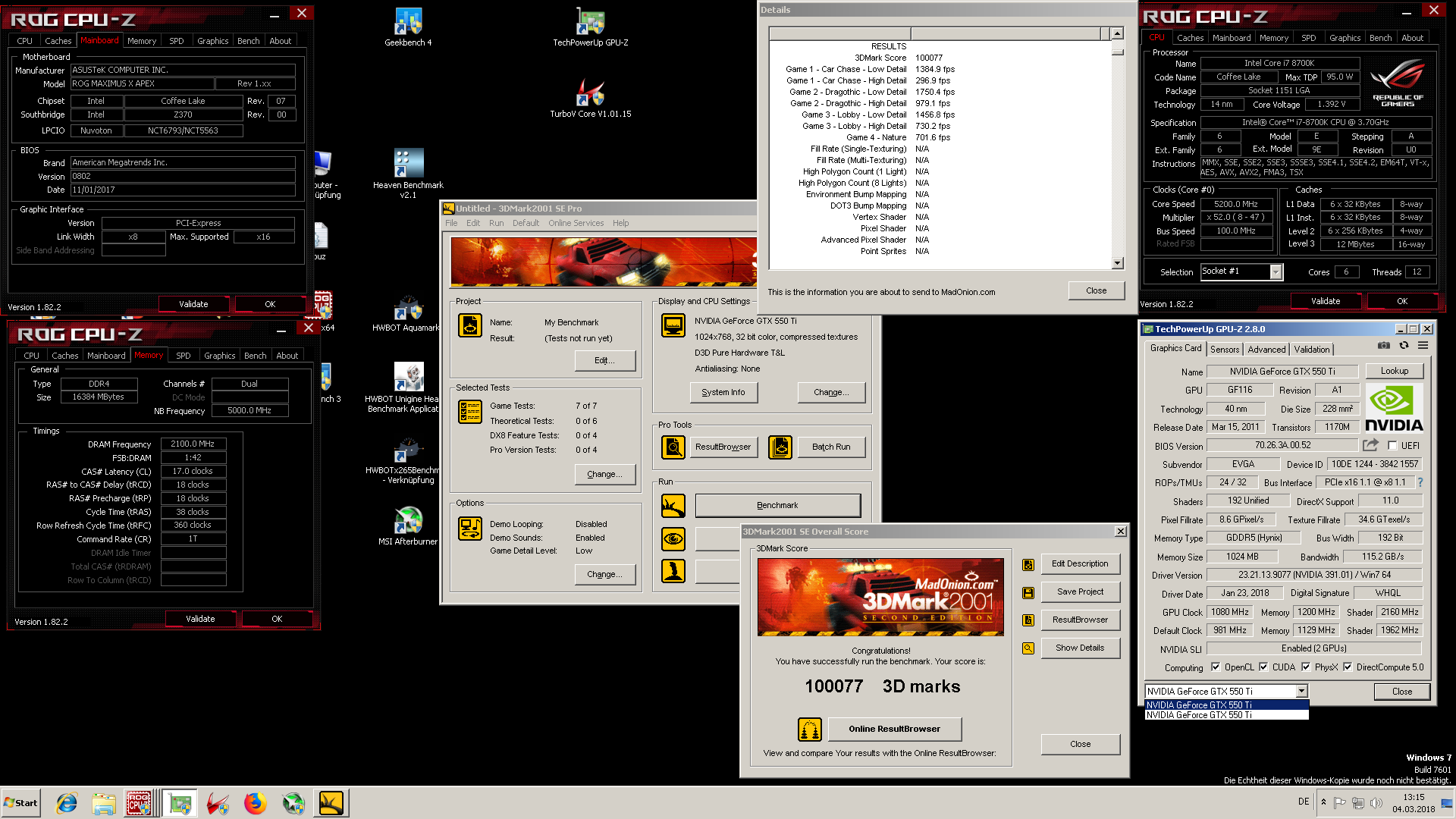
Task: Toggle UEFI checkbox in GPU-Z
Action: click(x=1392, y=446)
